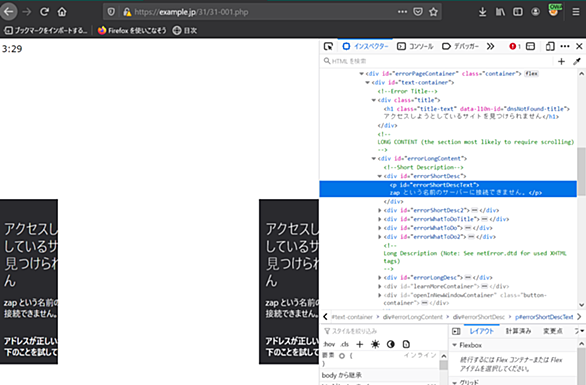Activate the DevTools element picker icon
The width and height of the screenshot is (586, 385).
(329, 46)
